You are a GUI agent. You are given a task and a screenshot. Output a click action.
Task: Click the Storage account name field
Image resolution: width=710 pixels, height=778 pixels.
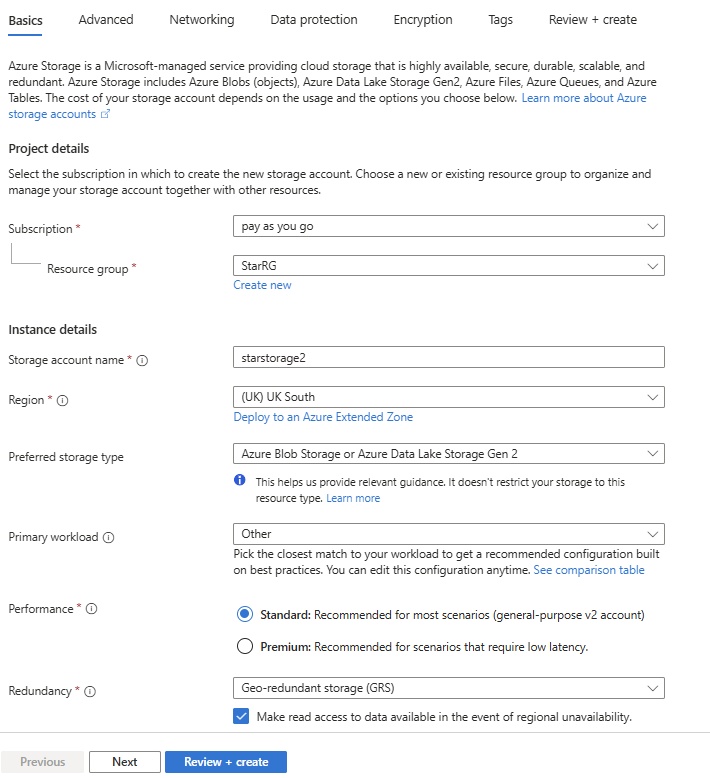pyautogui.click(x=448, y=357)
